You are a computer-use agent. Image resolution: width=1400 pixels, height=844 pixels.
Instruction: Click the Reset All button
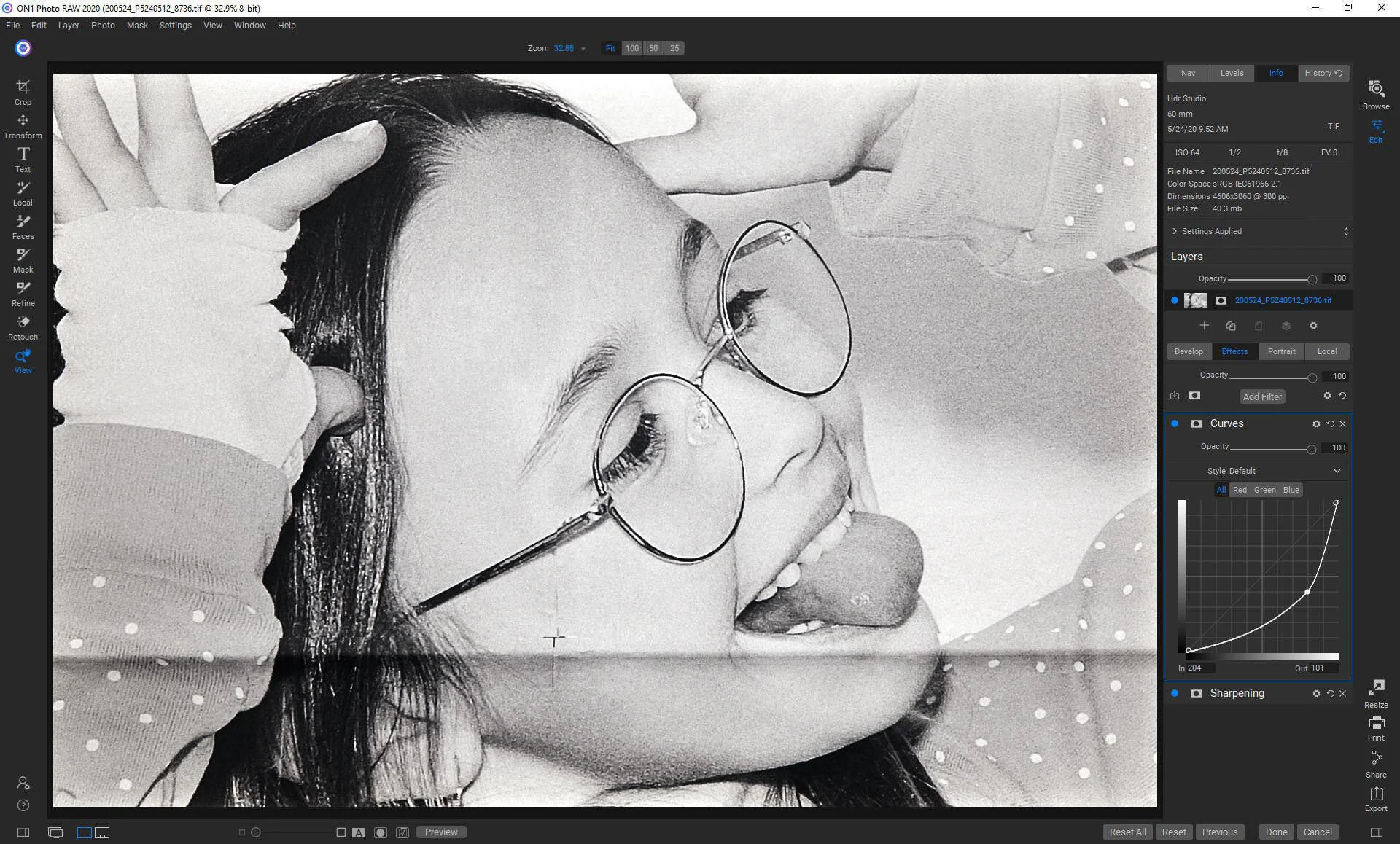point(1127,832)
